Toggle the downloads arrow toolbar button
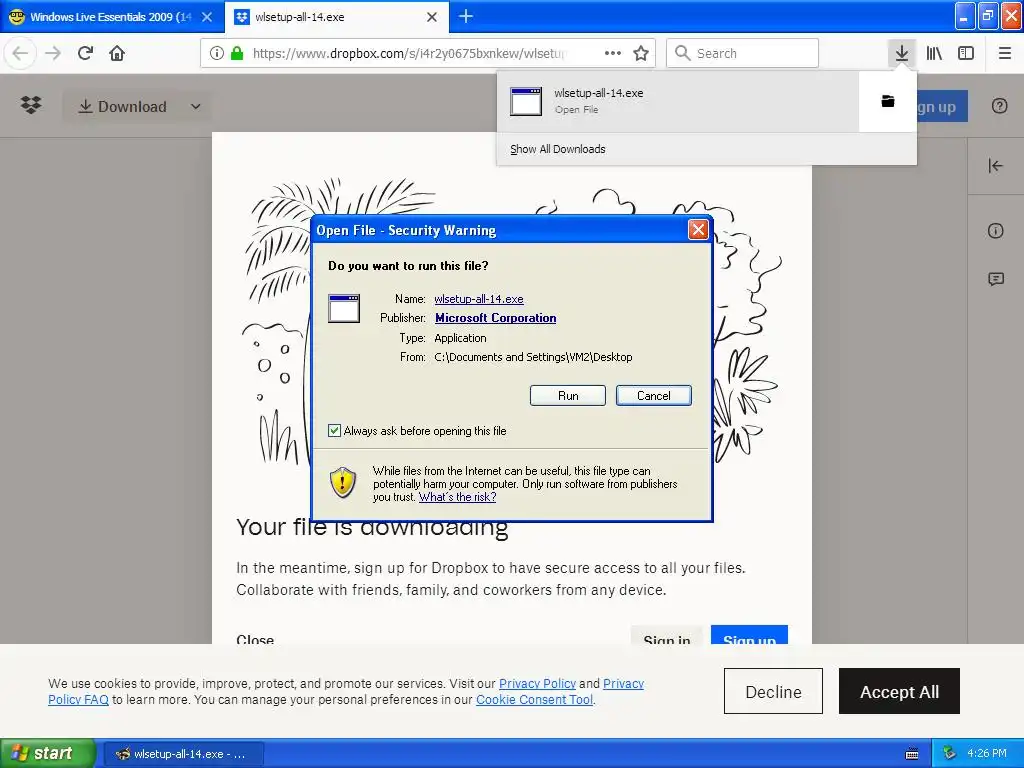Screen dimensions: 1024x768 [x=902, y=53]
